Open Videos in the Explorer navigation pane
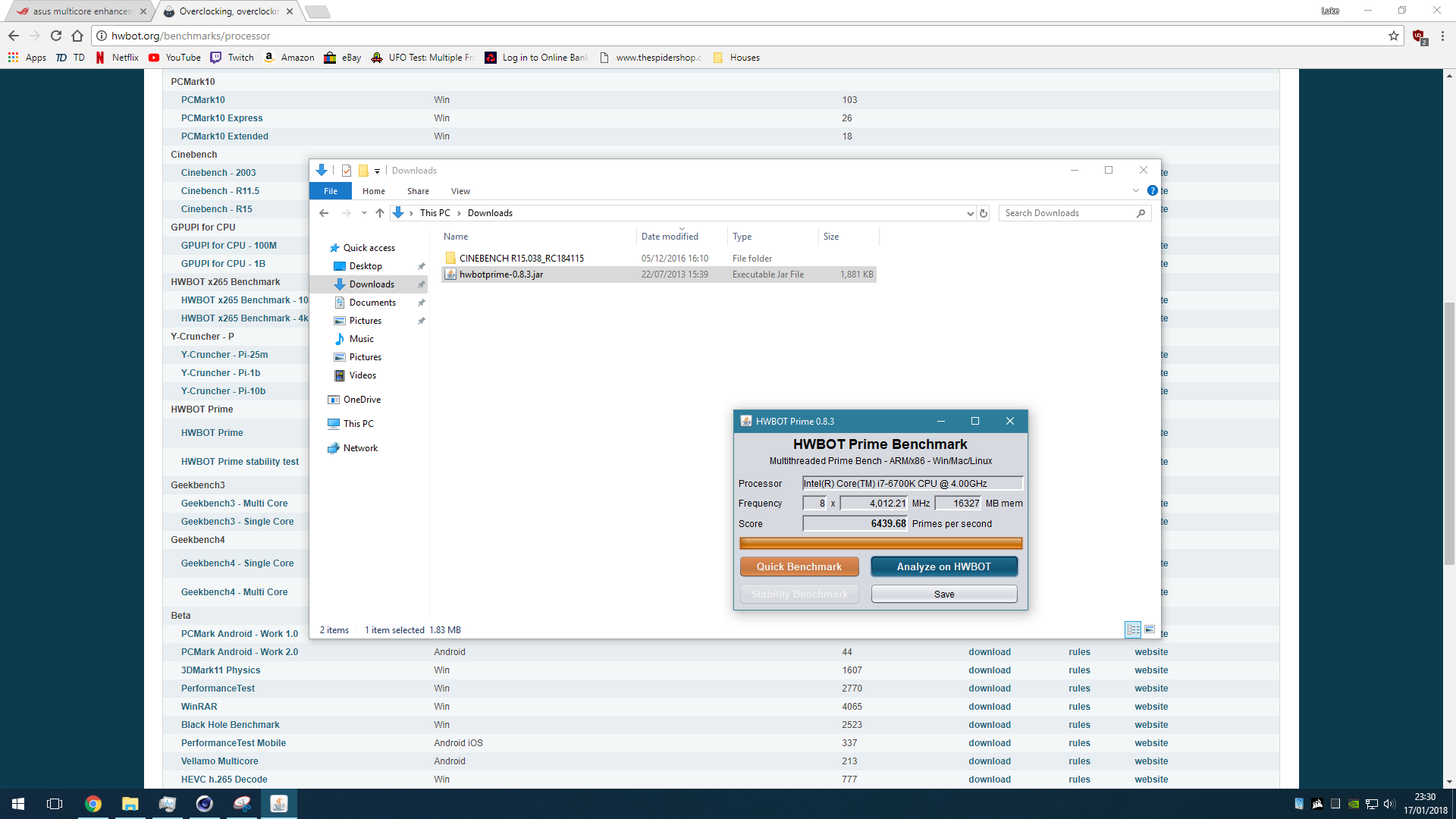1456x819 pixels. (x=362, y=375)
